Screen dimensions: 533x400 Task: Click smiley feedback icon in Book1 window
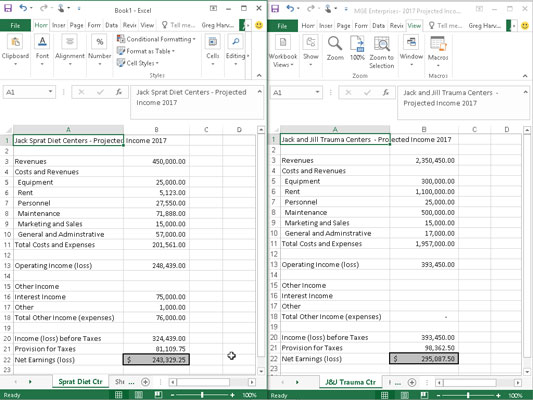click(x=259, y=25)
